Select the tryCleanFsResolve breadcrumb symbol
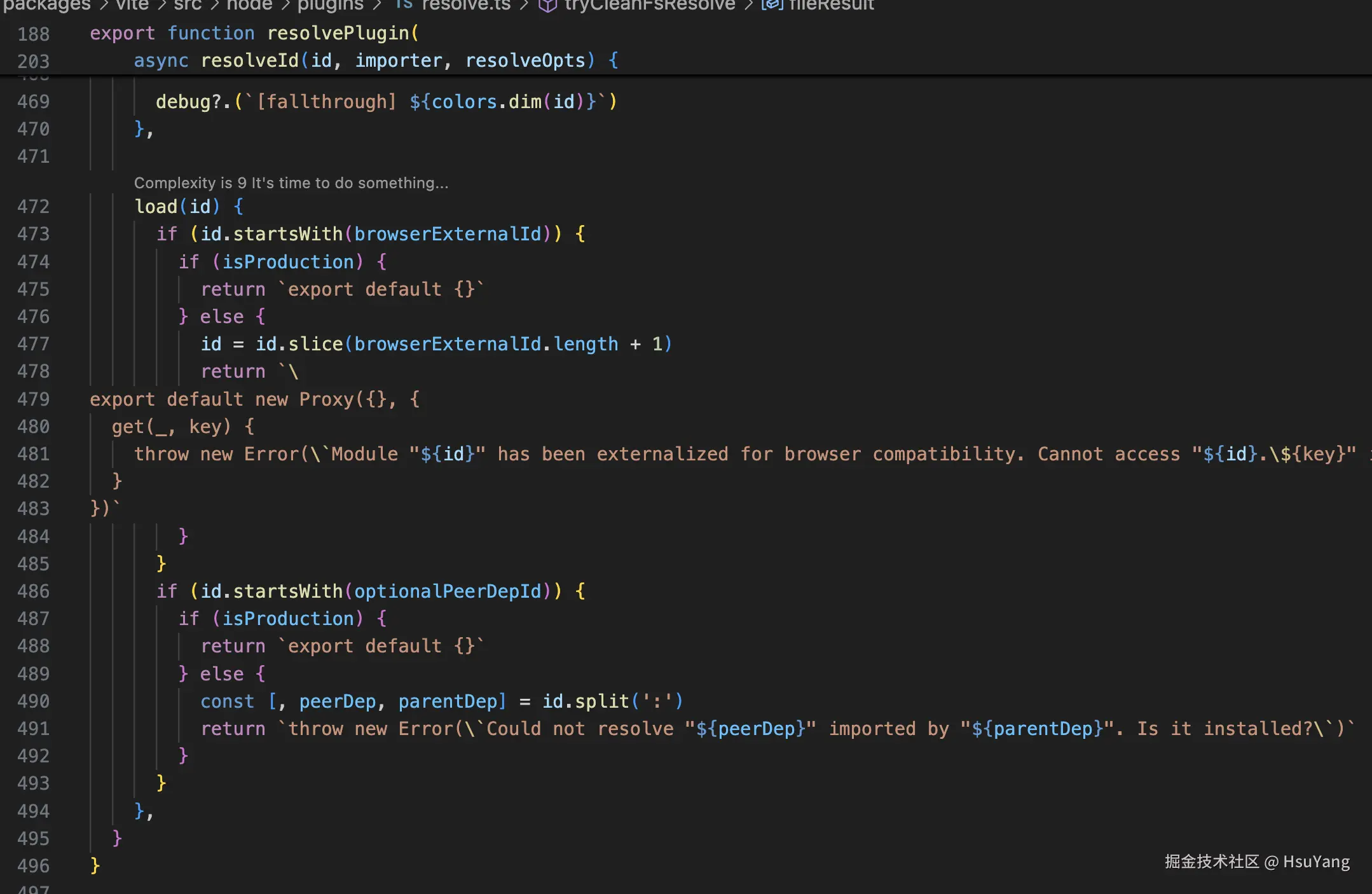This screenshot has height=894, width=1372. tap(650, 5)
